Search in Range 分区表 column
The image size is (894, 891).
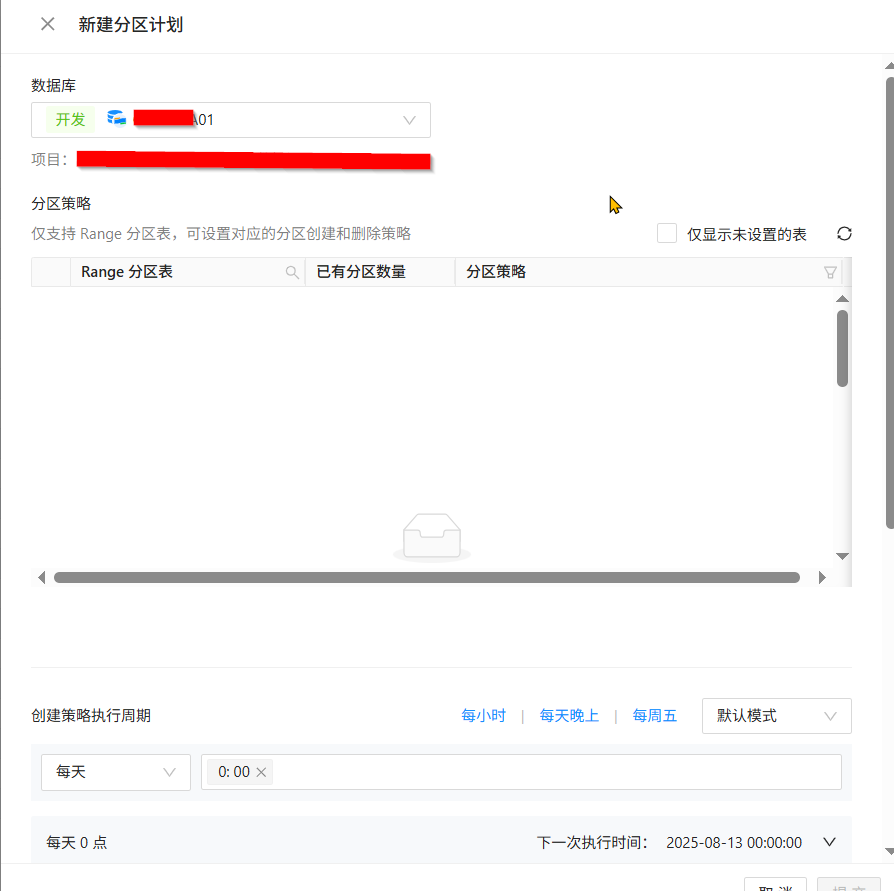292,272
